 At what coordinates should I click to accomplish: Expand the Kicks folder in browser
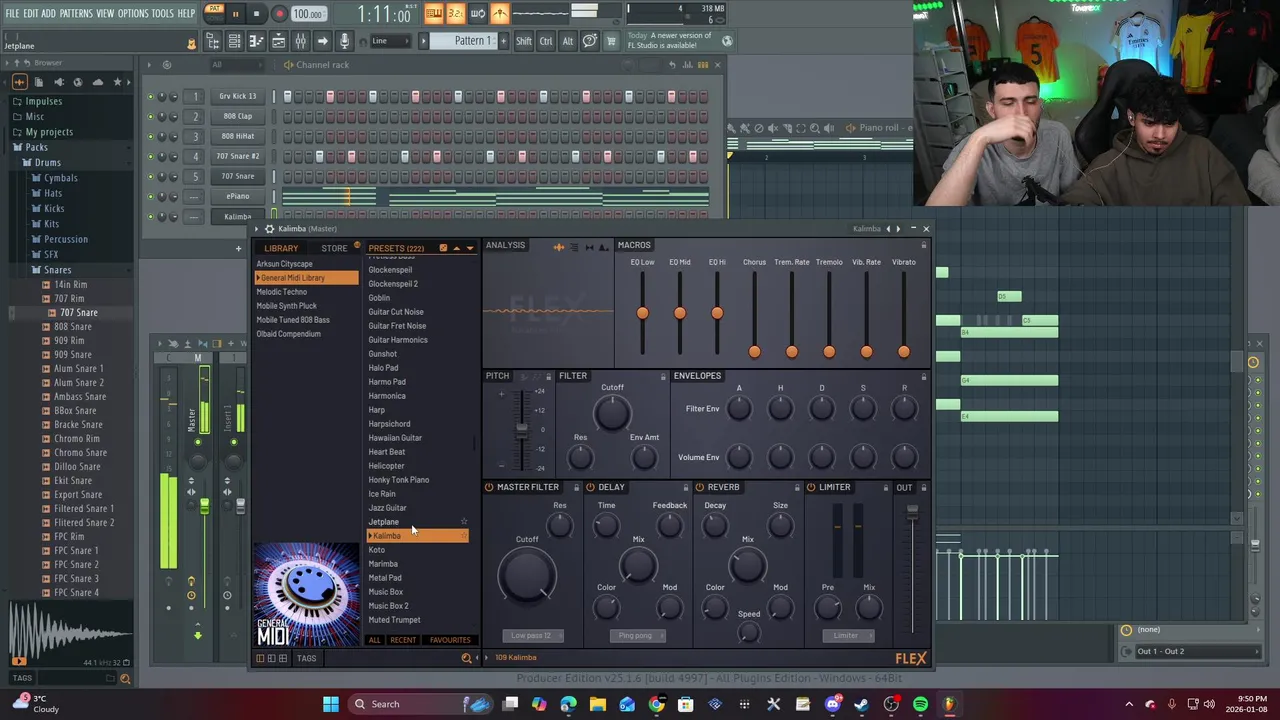click(54, 208)
